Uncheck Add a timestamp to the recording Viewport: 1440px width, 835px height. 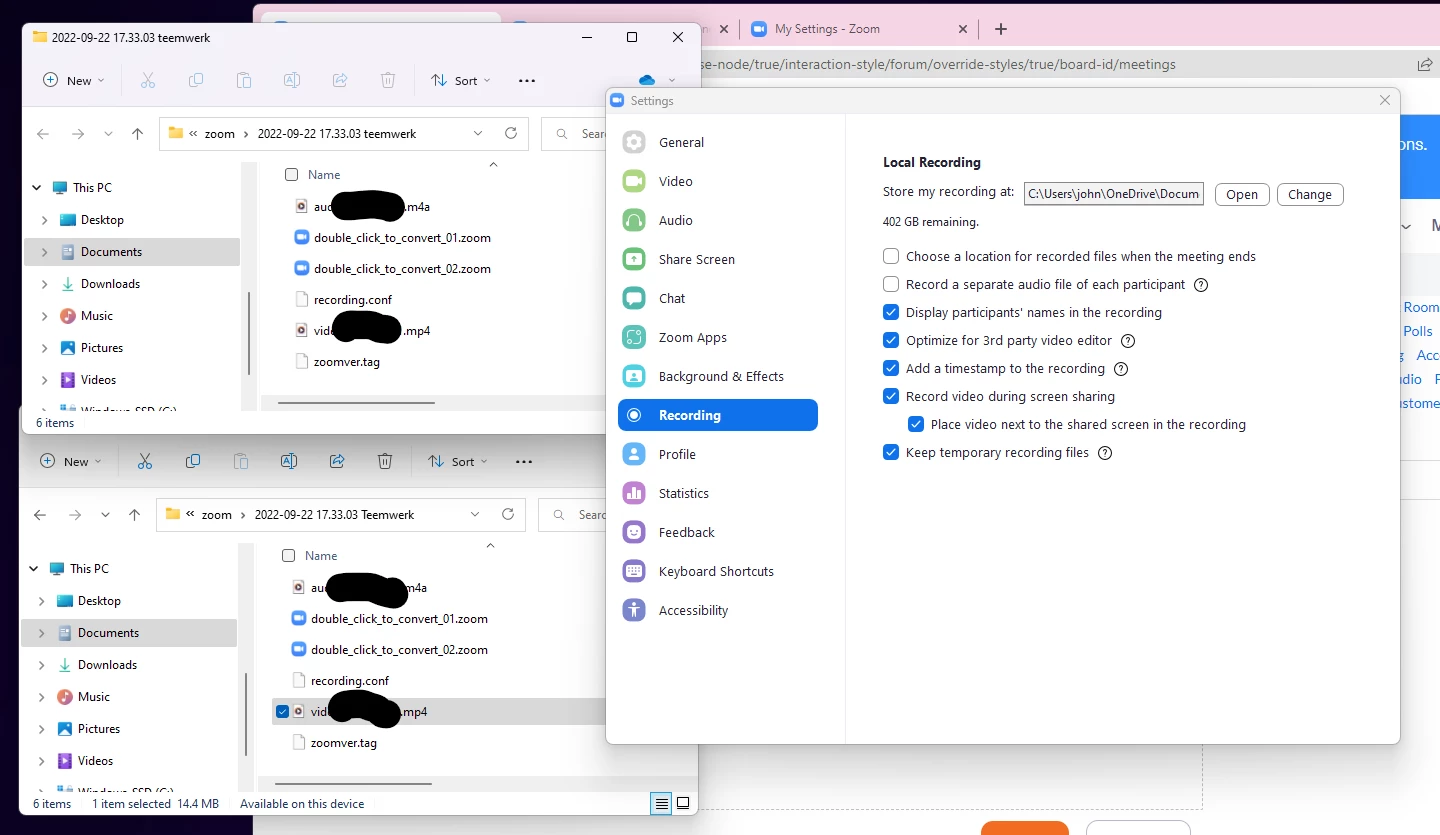pyautogui.click(x=891, y=368)
